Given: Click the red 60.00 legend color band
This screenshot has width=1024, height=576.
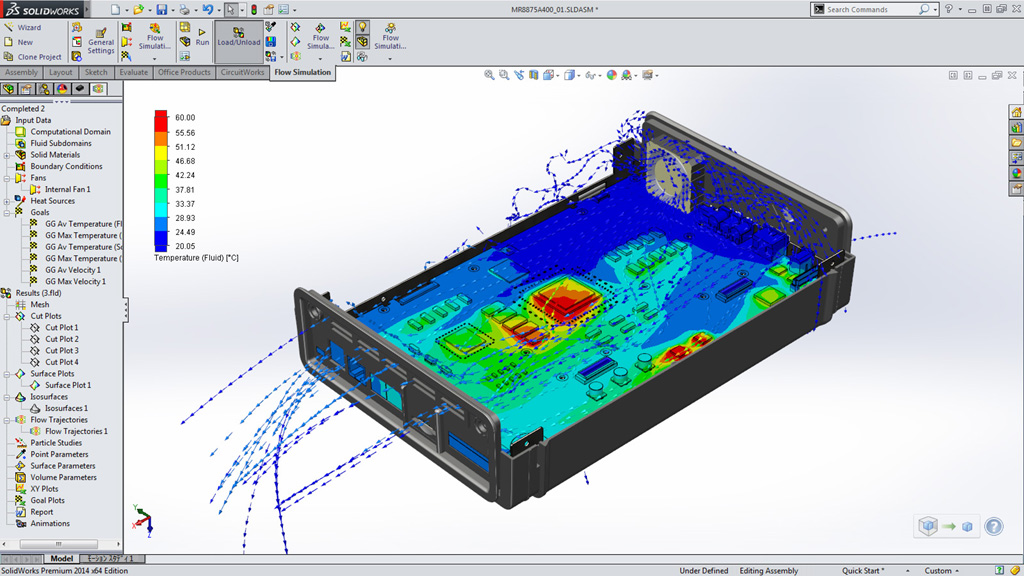Looking at the screenshot, I should (161, 119).
